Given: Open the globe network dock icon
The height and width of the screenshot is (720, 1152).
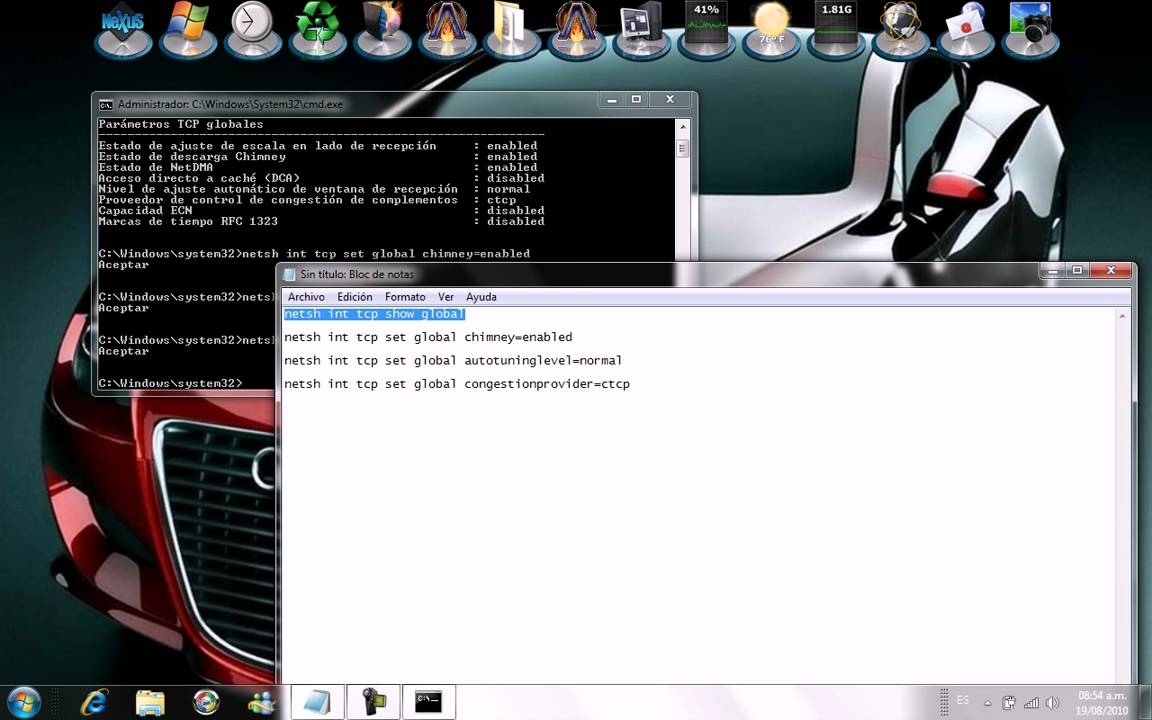Looking at the screenshot, I should pos(901,29).
